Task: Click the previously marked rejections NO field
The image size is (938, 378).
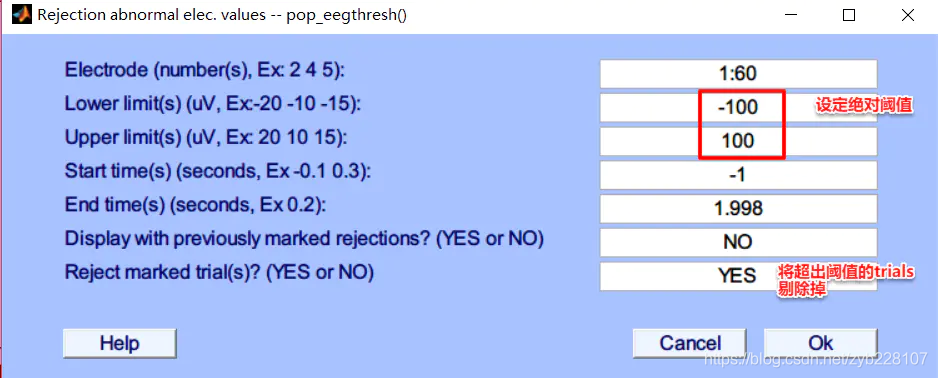Action: (x=738, y=242)
